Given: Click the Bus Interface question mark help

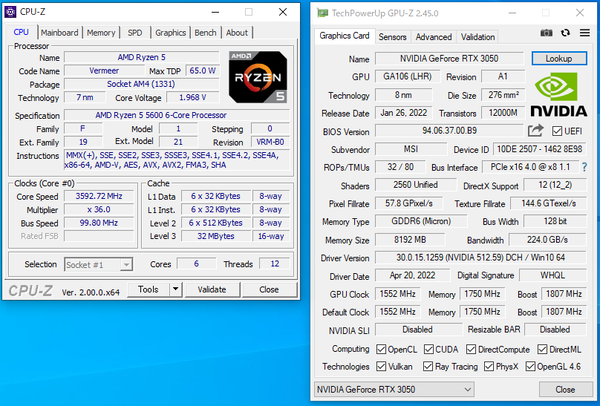Looking at the screenshot, I should click(x=584, y=167).
